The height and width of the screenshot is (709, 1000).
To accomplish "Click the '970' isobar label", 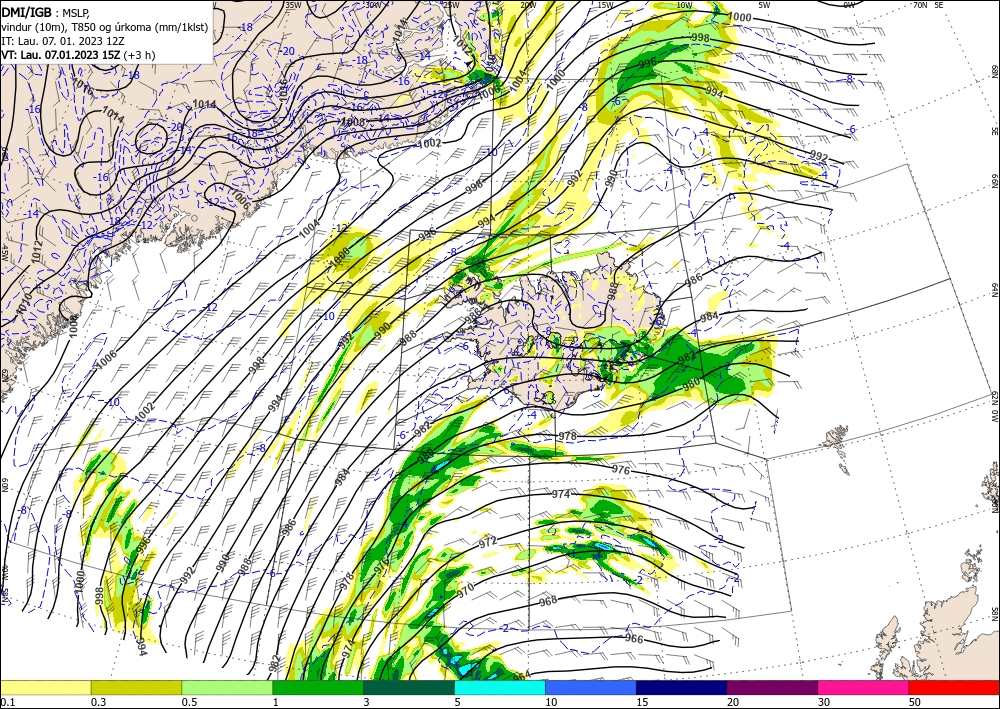I will (x=466, y=591).
